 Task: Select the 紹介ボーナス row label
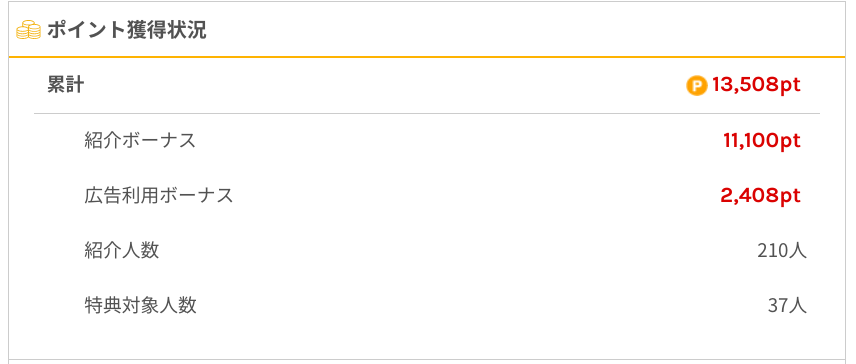pos(140,141)
